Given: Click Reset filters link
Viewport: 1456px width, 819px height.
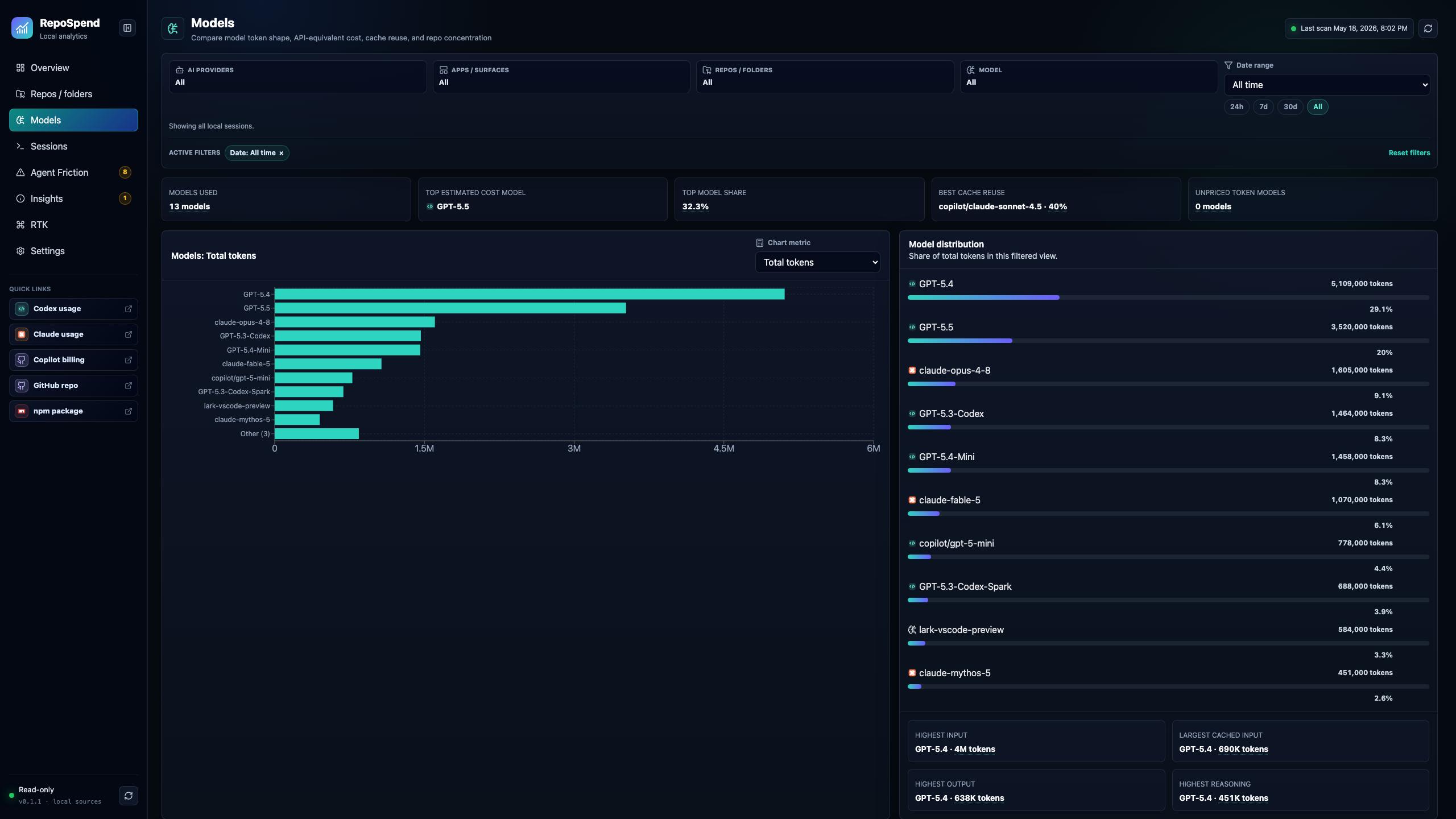Looking at the screenshot, I should [1409, 153].
